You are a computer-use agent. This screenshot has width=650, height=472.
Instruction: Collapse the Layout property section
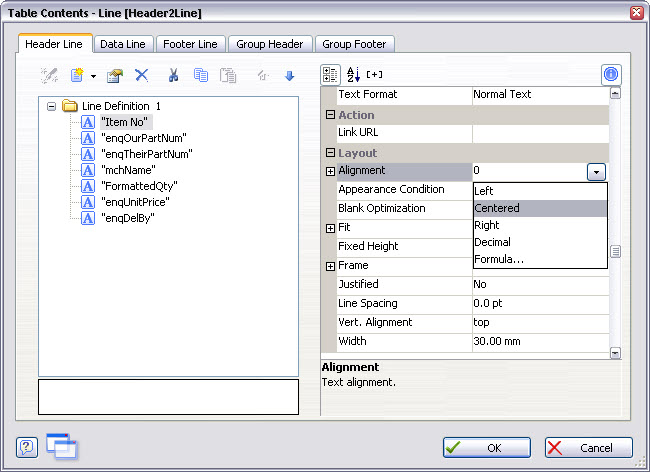(x=330, y=153)
